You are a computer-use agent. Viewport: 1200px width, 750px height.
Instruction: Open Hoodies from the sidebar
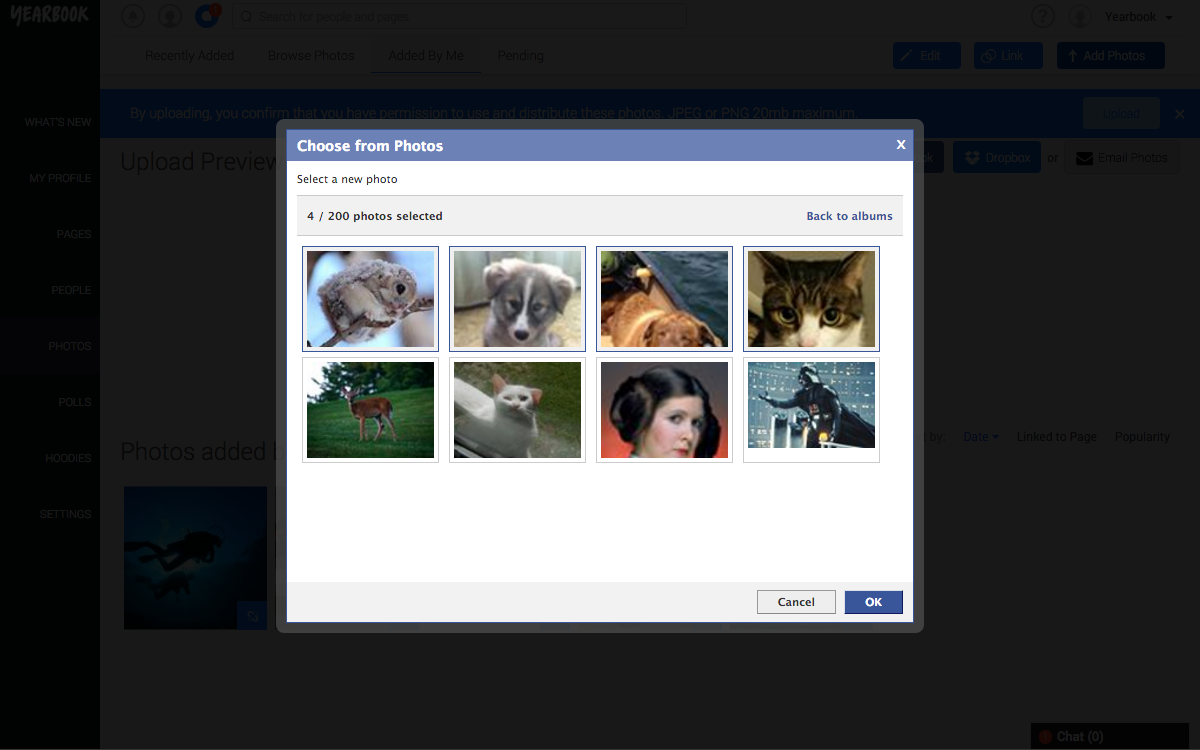[68, 458]
